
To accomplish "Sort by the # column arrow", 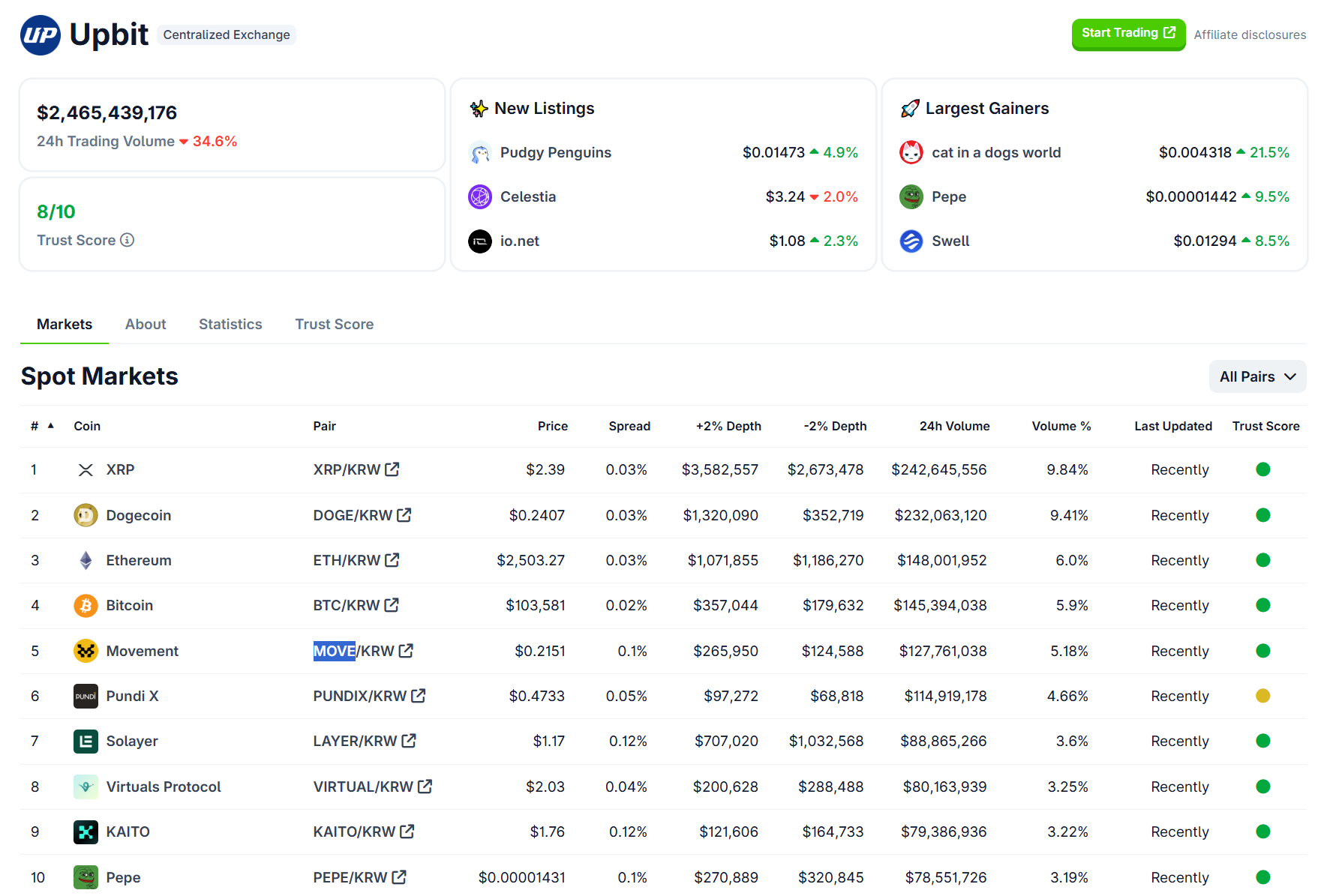I will click(51, 426).
